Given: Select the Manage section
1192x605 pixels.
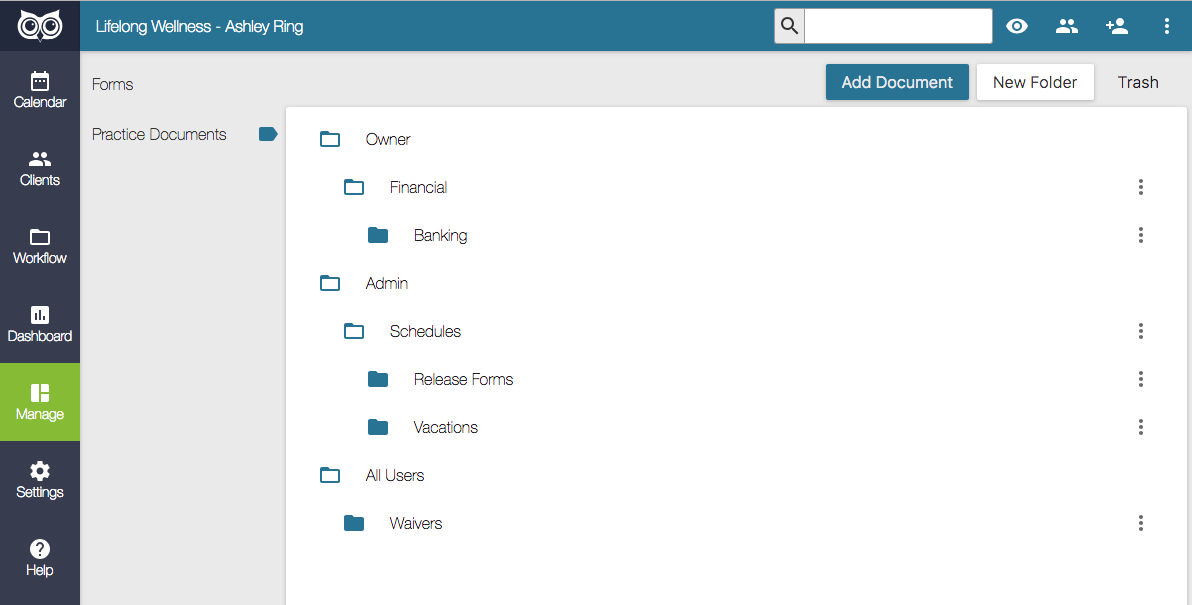Looking at the screenshot, I should click(40, 401).
